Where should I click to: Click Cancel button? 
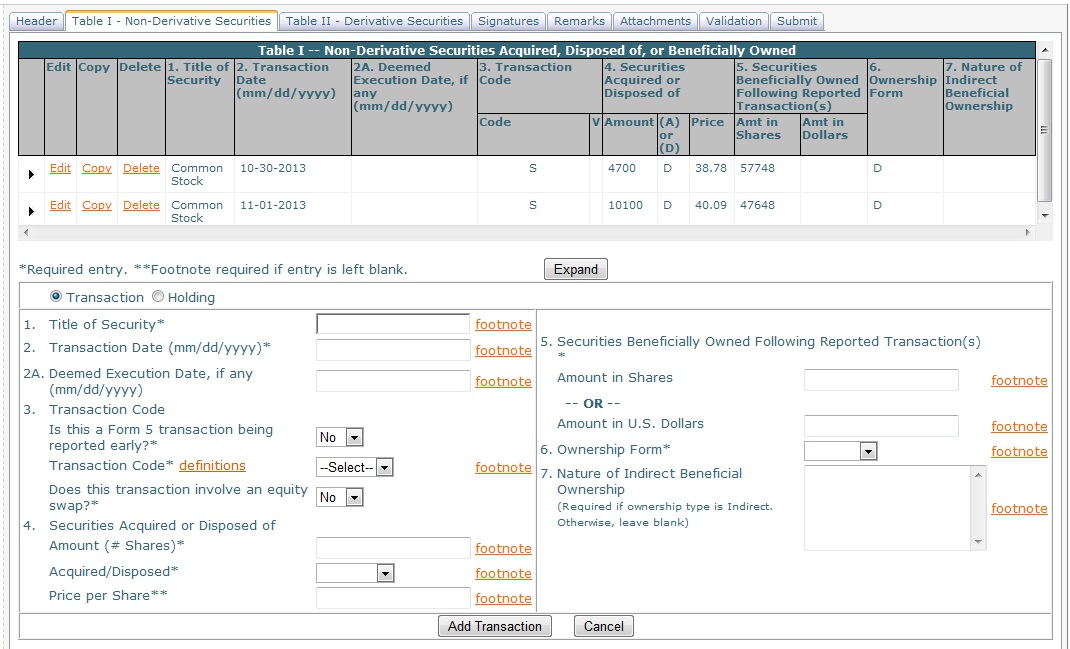click(x=604, y=626)
